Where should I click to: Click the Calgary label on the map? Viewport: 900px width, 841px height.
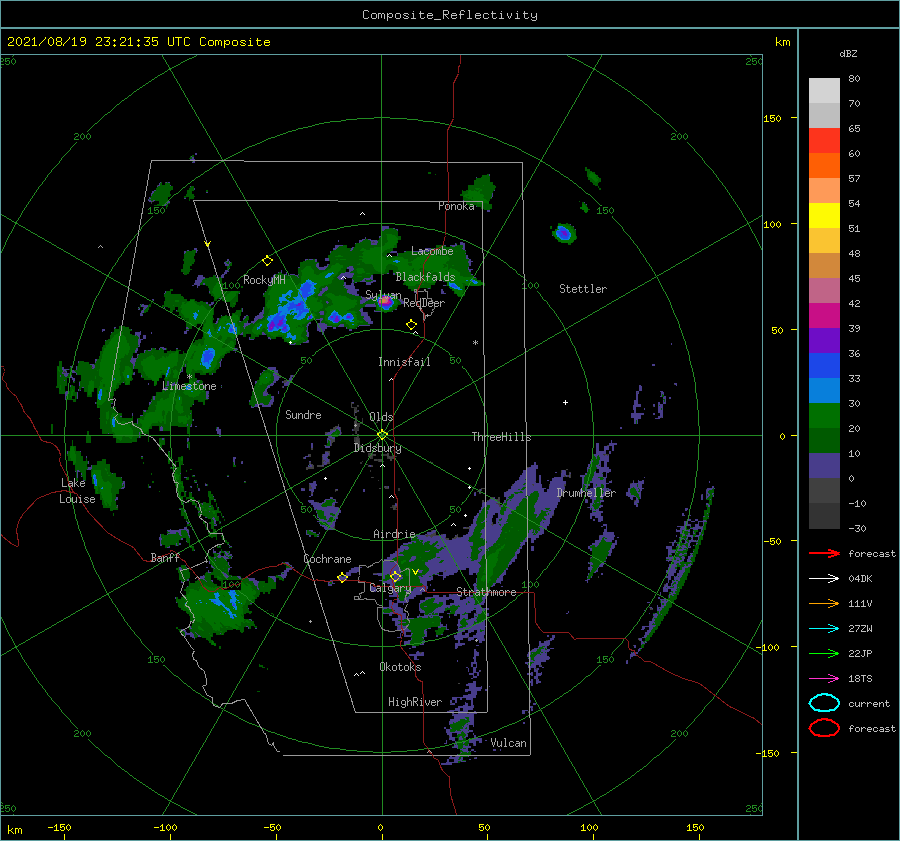tap(390, 588)
